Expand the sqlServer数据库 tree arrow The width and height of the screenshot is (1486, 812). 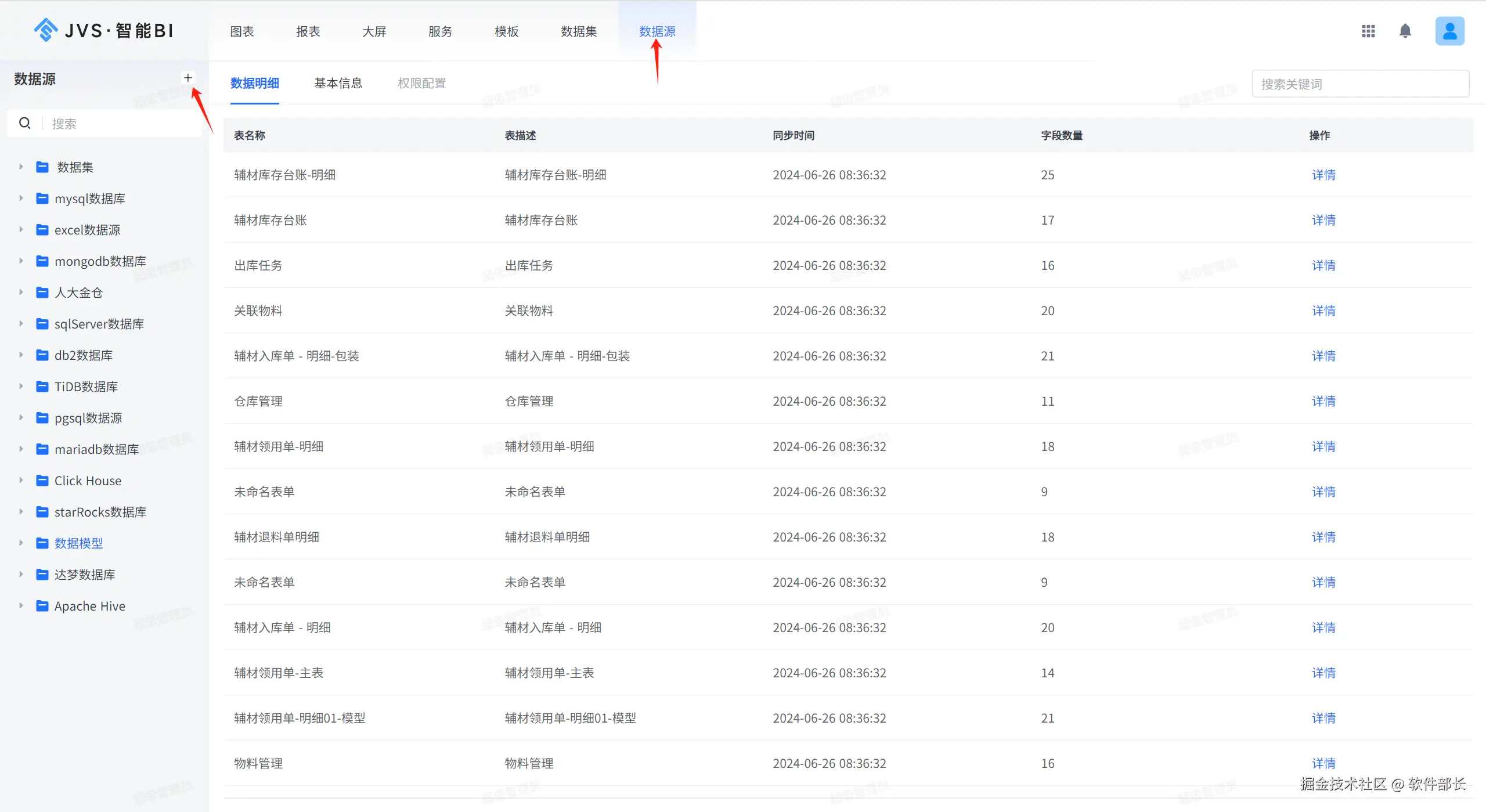pyautogui.click(x=21, y=324)
